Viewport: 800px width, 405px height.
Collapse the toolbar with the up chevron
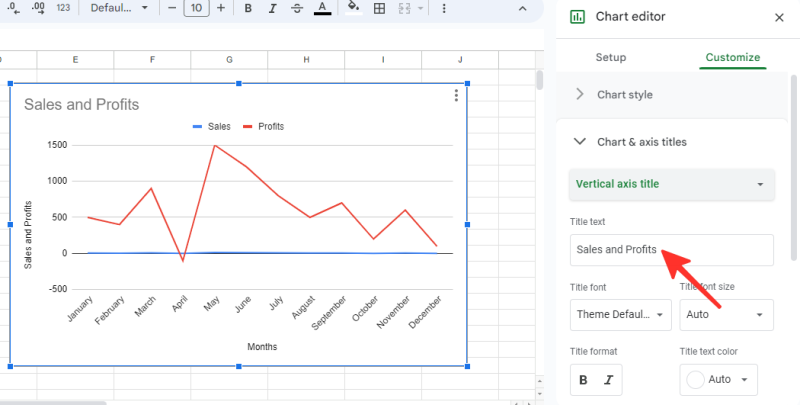(522, 8)
